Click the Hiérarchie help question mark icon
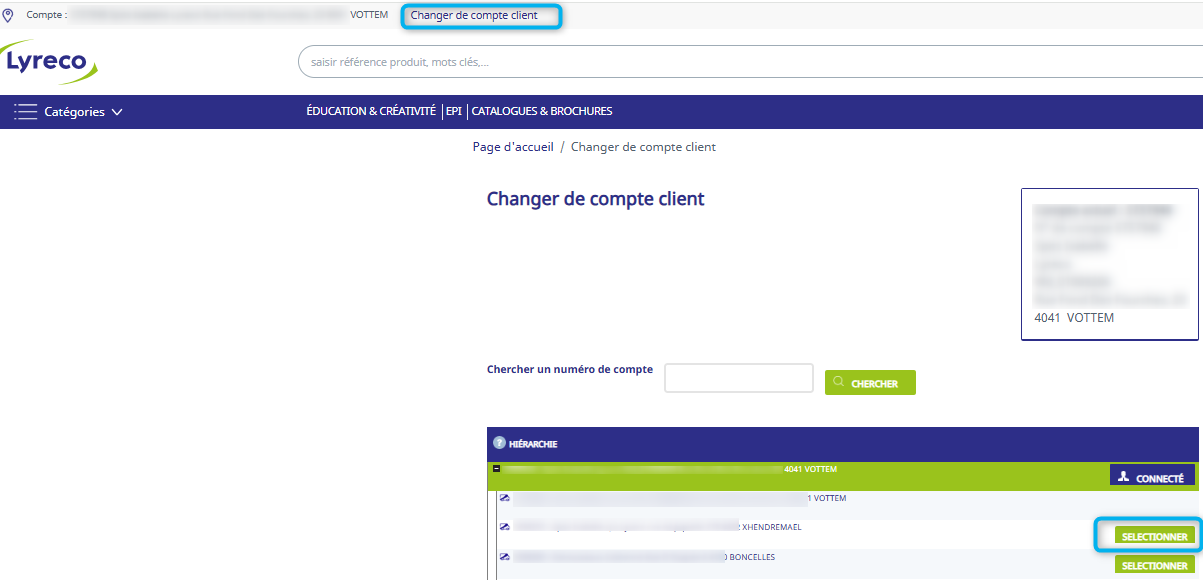The height and width of the screenshot is (580, 1203). coord(499,443)
